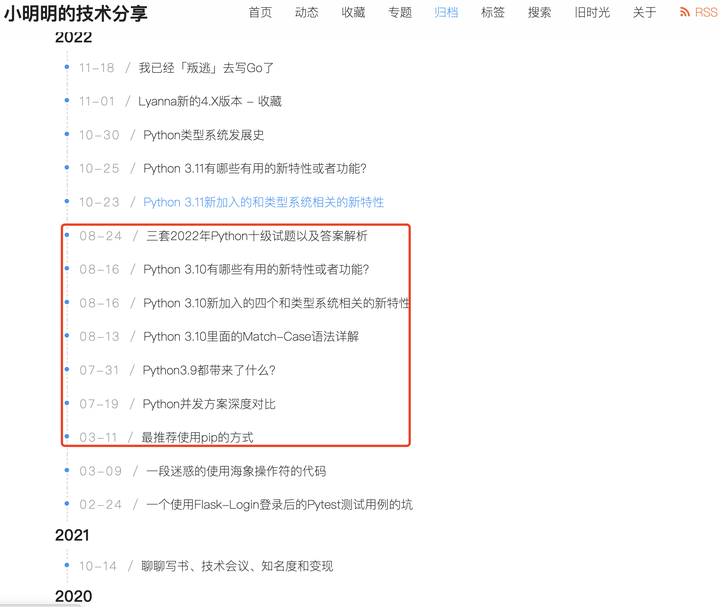Go to the 标签 tags page
This screenshot has width=720, height=607.
point(493,12)
